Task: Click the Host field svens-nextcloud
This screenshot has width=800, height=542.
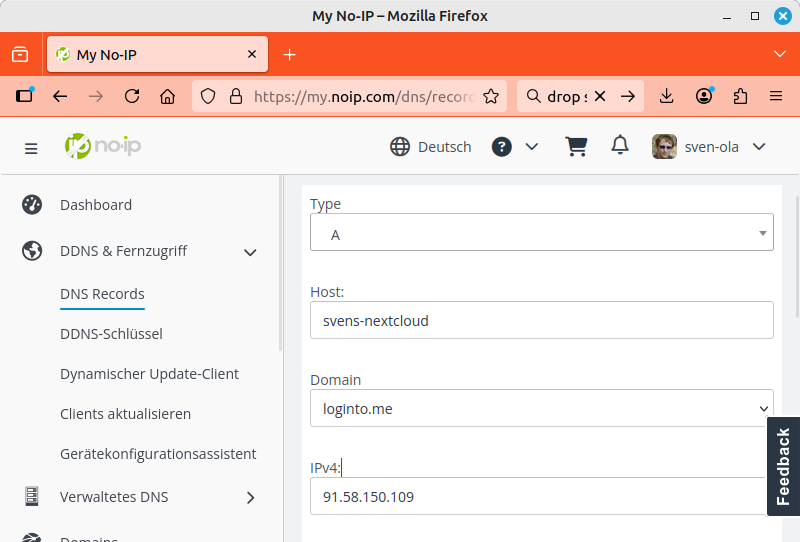Action: [x=541, y=321]
